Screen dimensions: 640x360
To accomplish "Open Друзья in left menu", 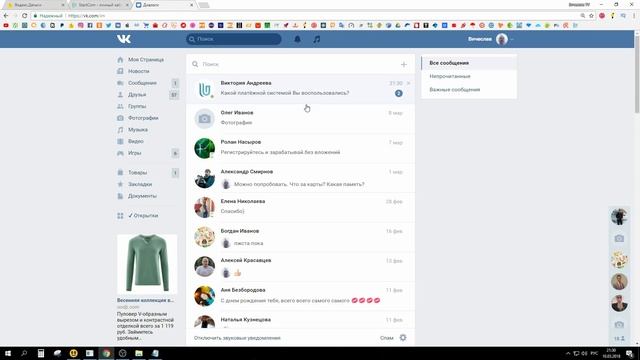I will point(137,95).
